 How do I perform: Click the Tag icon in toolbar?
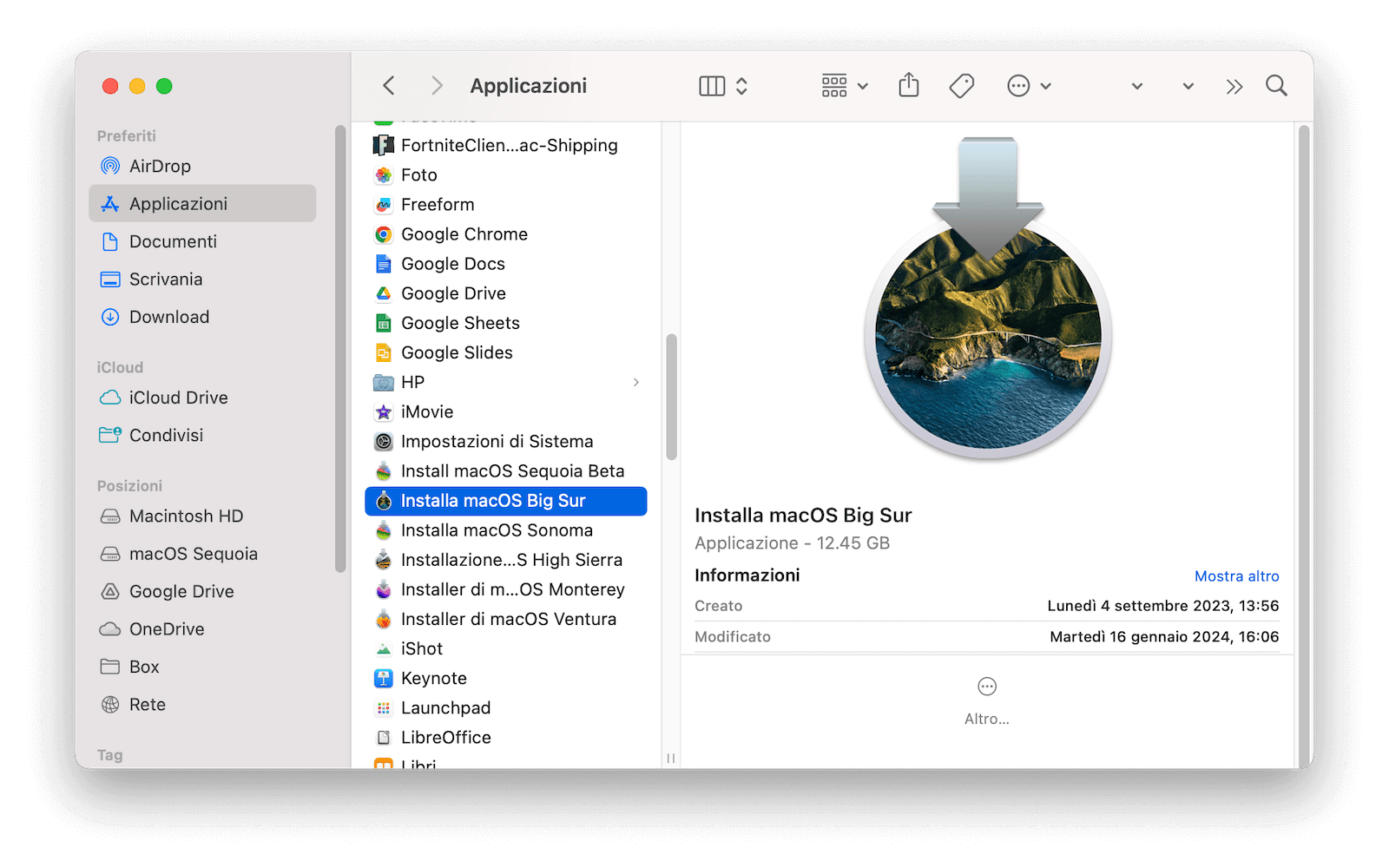click(962, 86)
